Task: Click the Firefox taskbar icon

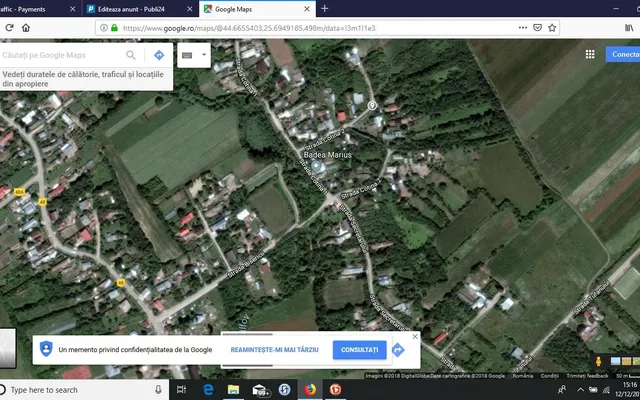Action: 310,390
